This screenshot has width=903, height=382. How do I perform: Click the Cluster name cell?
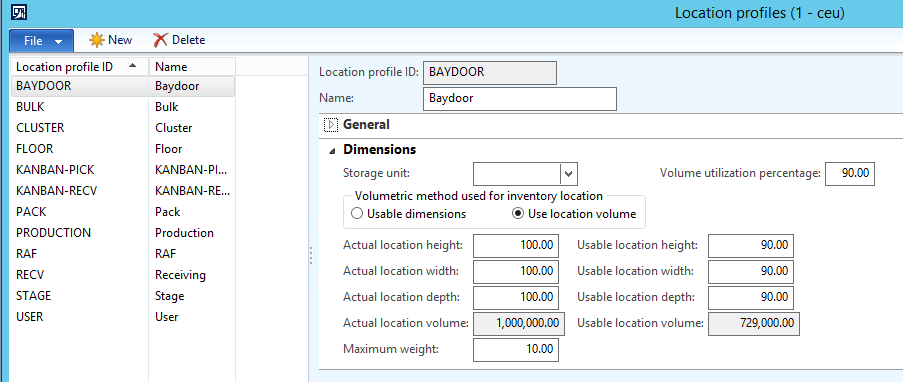[192, 128]
